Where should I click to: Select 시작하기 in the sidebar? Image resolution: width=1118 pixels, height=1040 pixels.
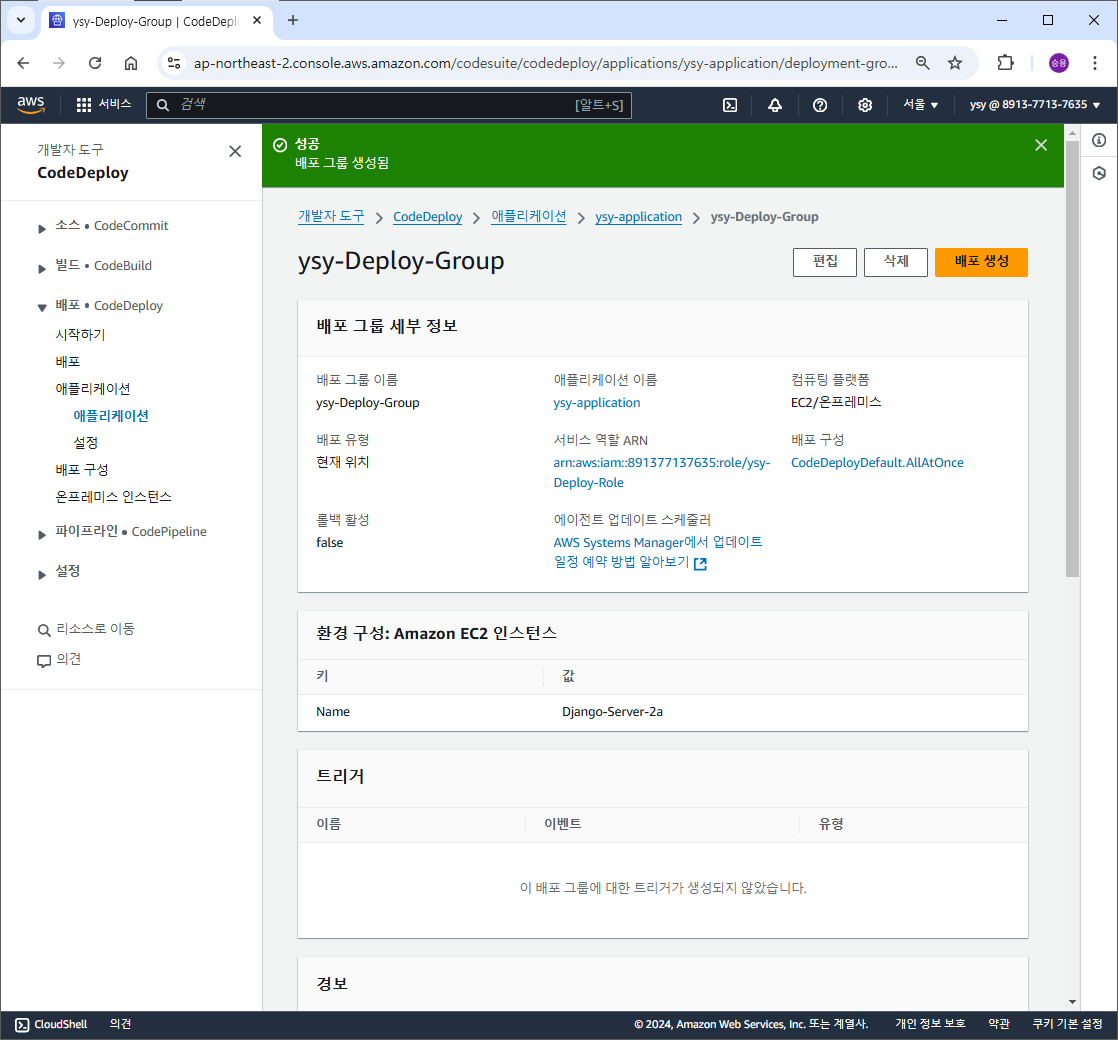click(80, 334)
